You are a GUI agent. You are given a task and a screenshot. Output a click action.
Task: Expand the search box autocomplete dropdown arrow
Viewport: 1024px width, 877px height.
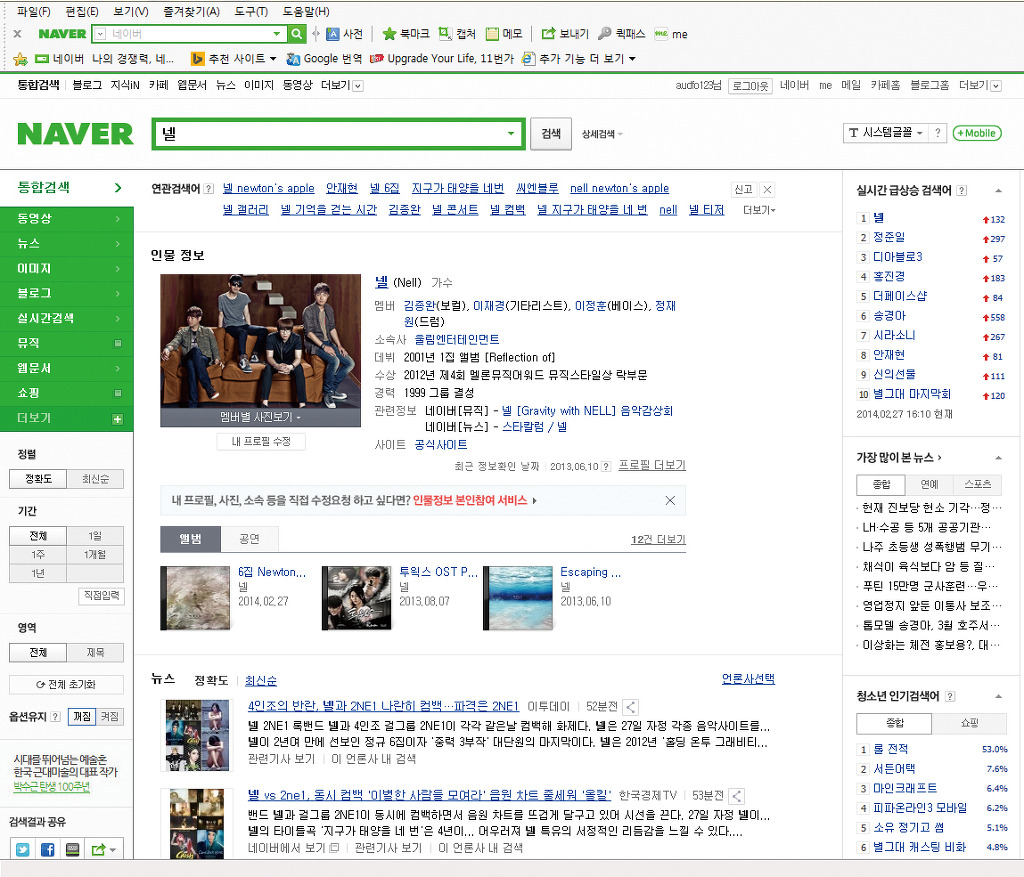[511, 134]
